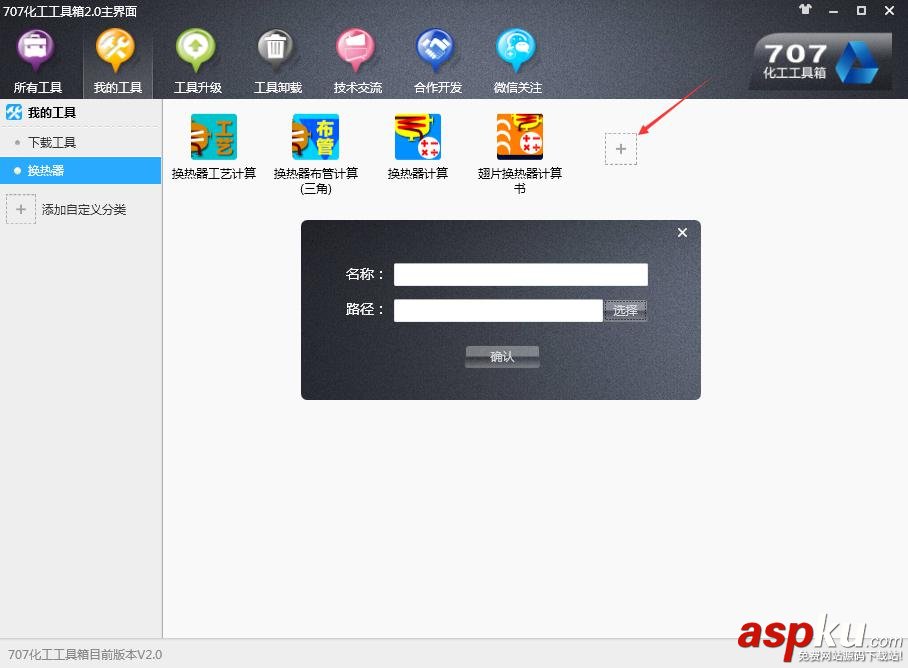Select 换热器 category in the sidebar
The image size is (908, 668).
(80, 170)
